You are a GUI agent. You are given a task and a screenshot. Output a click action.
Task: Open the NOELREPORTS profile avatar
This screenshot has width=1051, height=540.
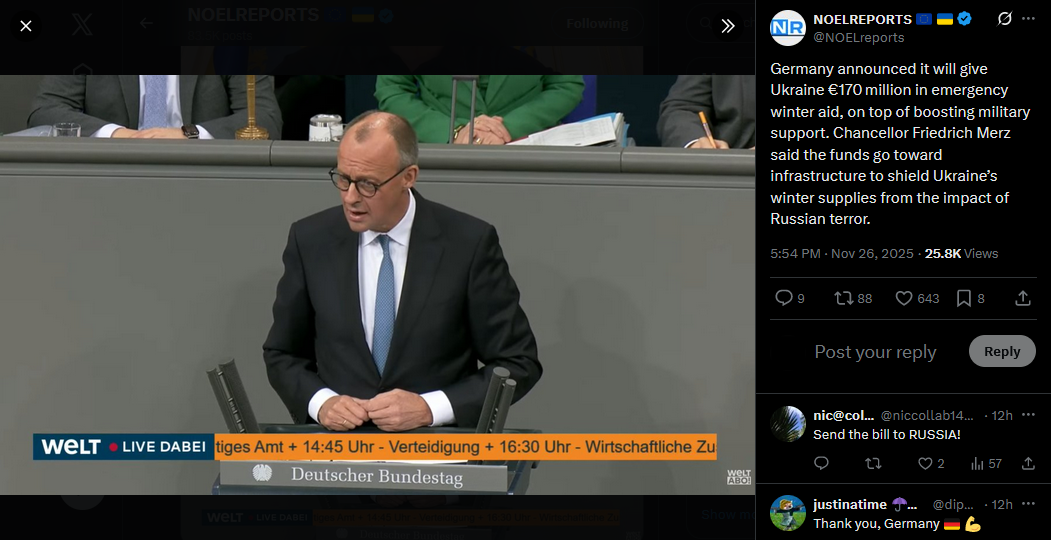pos(788,27)
